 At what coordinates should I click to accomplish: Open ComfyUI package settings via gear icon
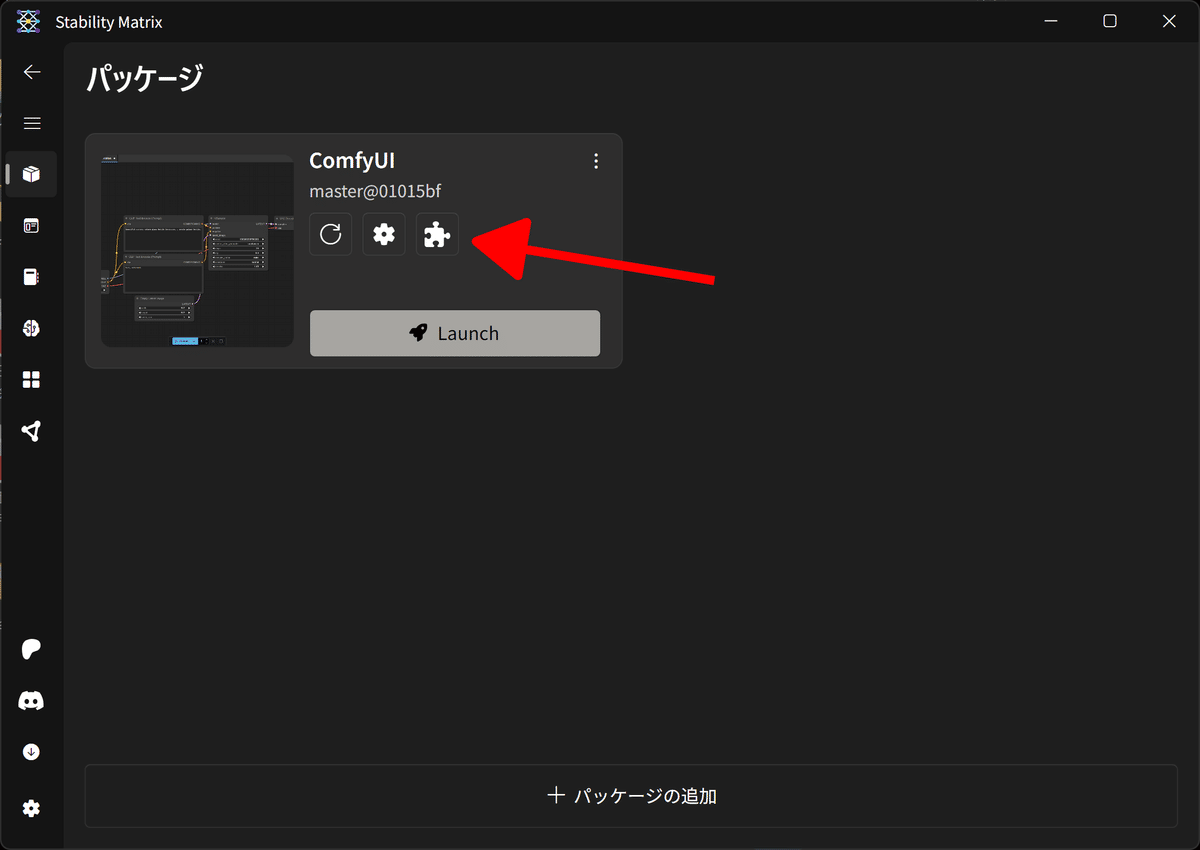point(384,234)
